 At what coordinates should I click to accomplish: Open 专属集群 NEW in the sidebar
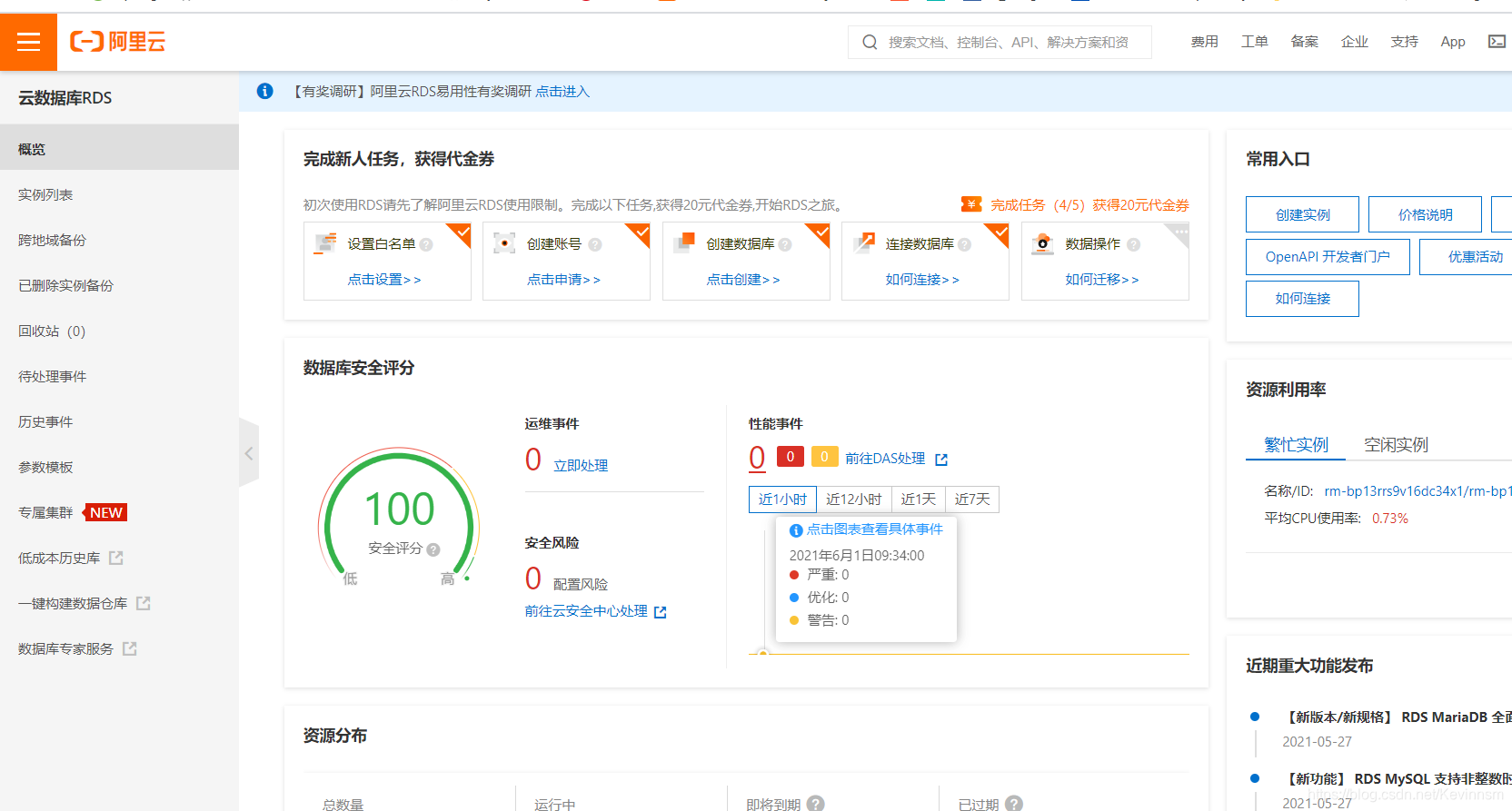tap(119, 512)
